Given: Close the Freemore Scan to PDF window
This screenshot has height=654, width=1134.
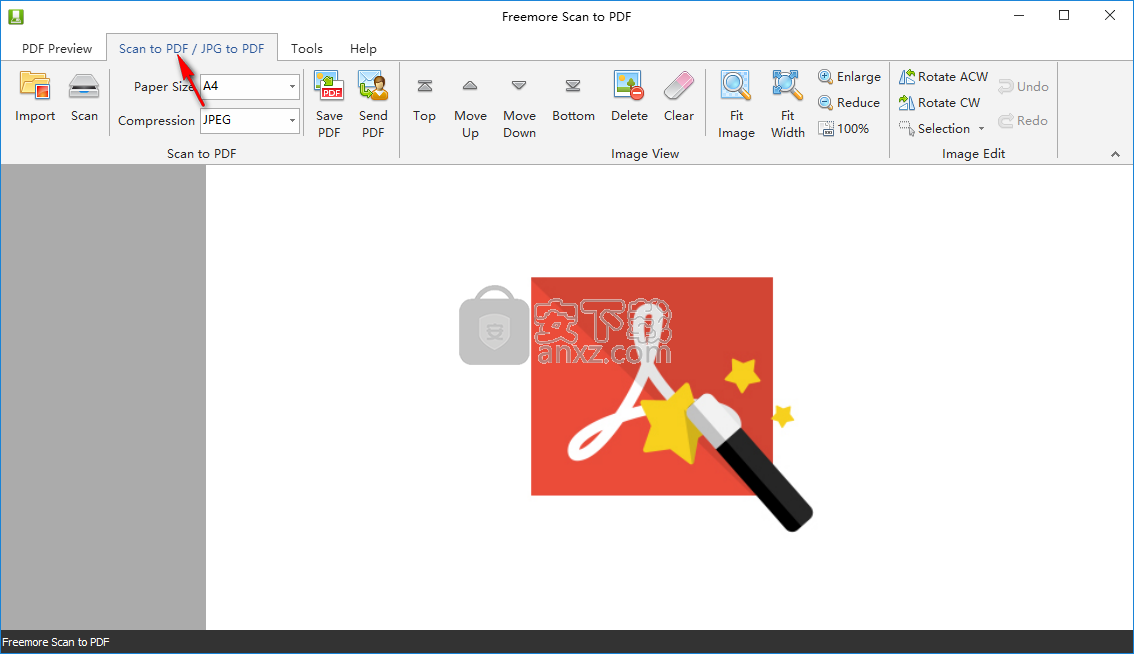Looking at the screenshot, I should 1110,16.
